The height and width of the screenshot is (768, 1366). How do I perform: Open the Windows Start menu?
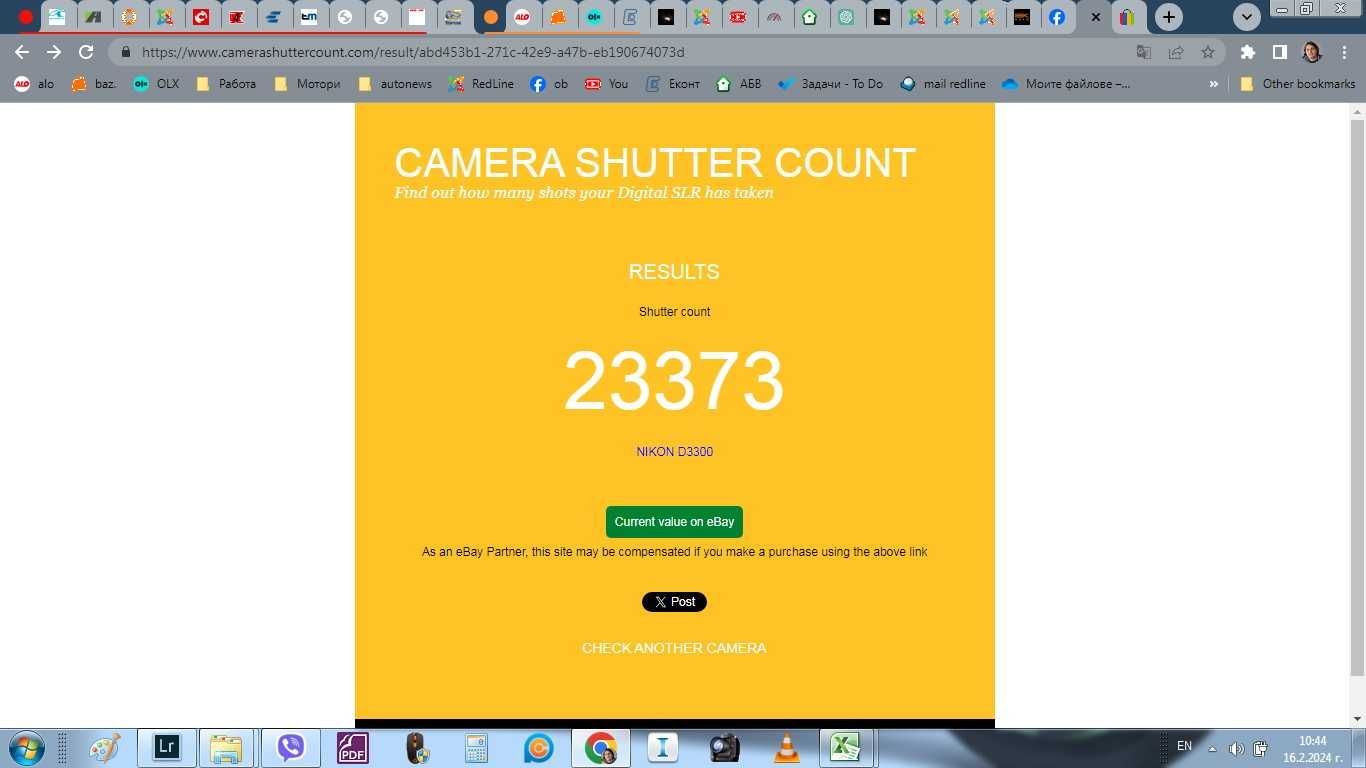point(25,748)
